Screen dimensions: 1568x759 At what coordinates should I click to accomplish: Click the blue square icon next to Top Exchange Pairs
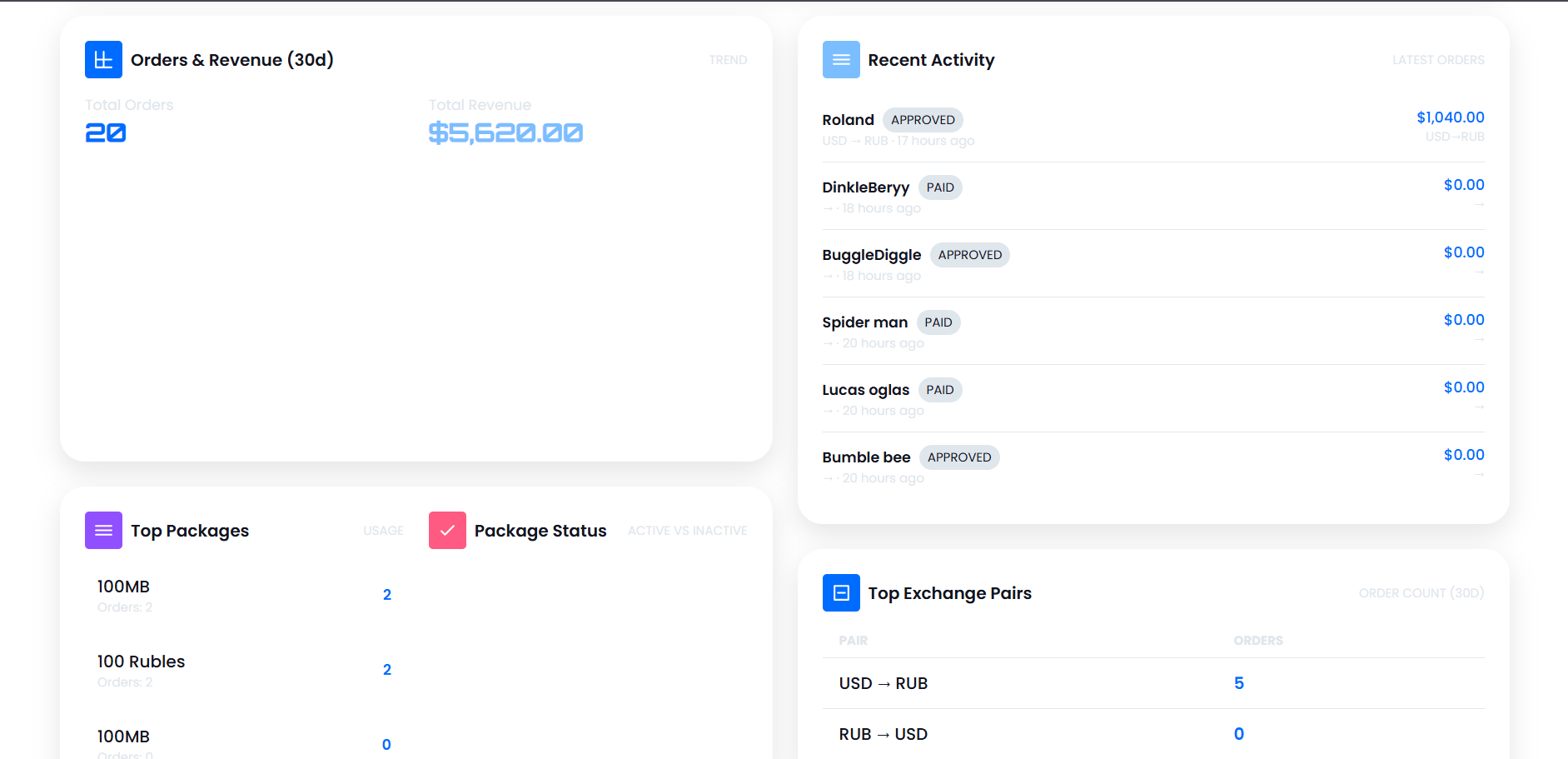pos(841,592)
